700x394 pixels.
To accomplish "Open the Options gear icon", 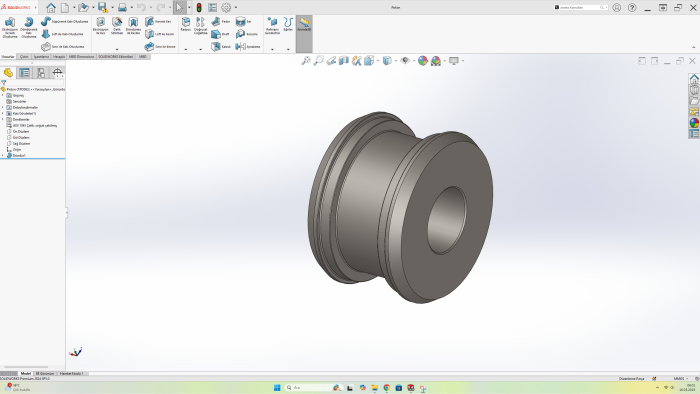I will click(226, 8).
